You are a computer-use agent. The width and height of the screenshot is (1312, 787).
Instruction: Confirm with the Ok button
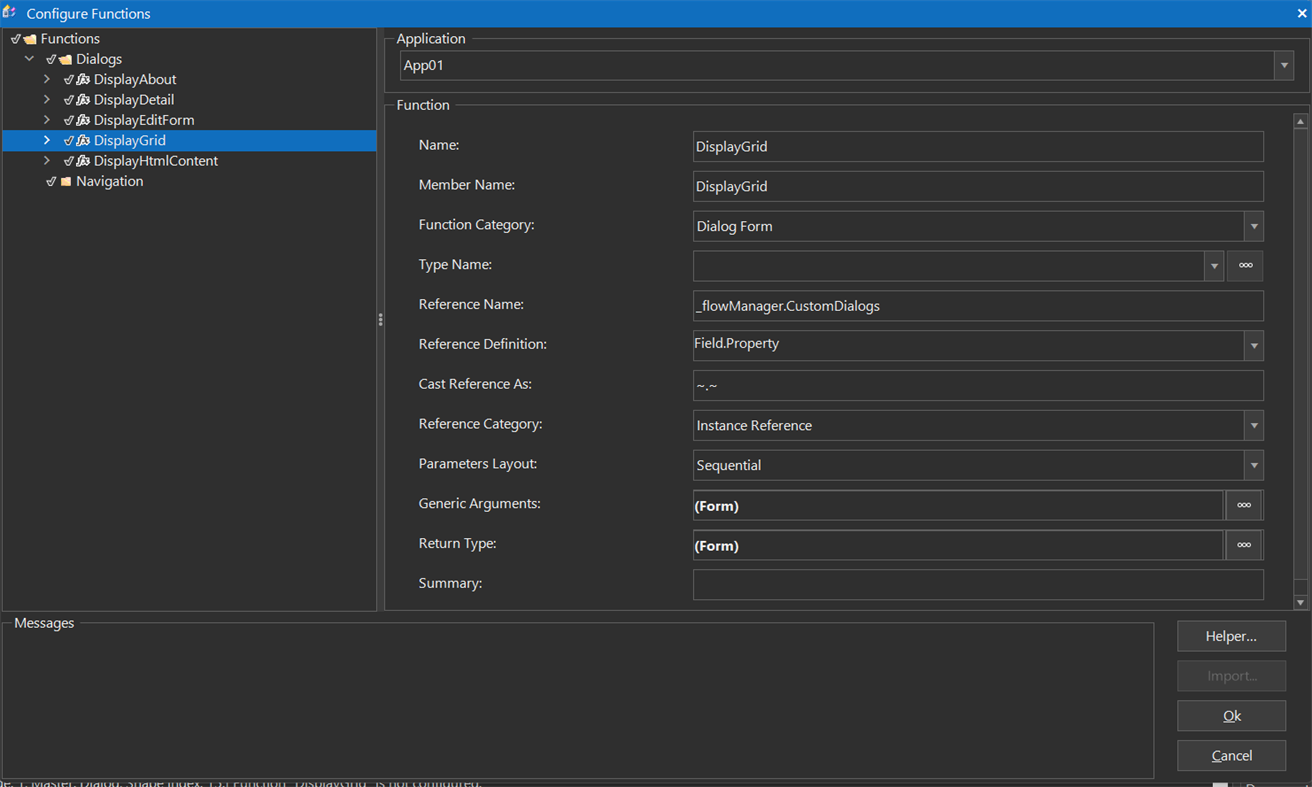point(1232,716)
